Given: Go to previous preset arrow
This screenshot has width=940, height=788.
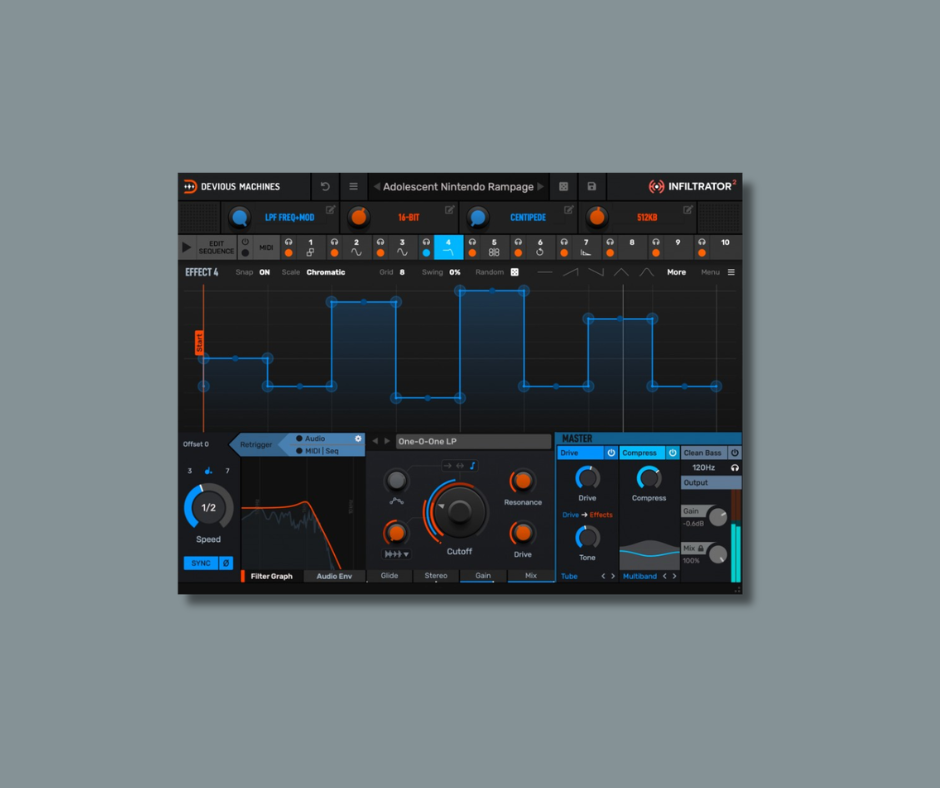Looking at the screenshot, I should (376, 187).
